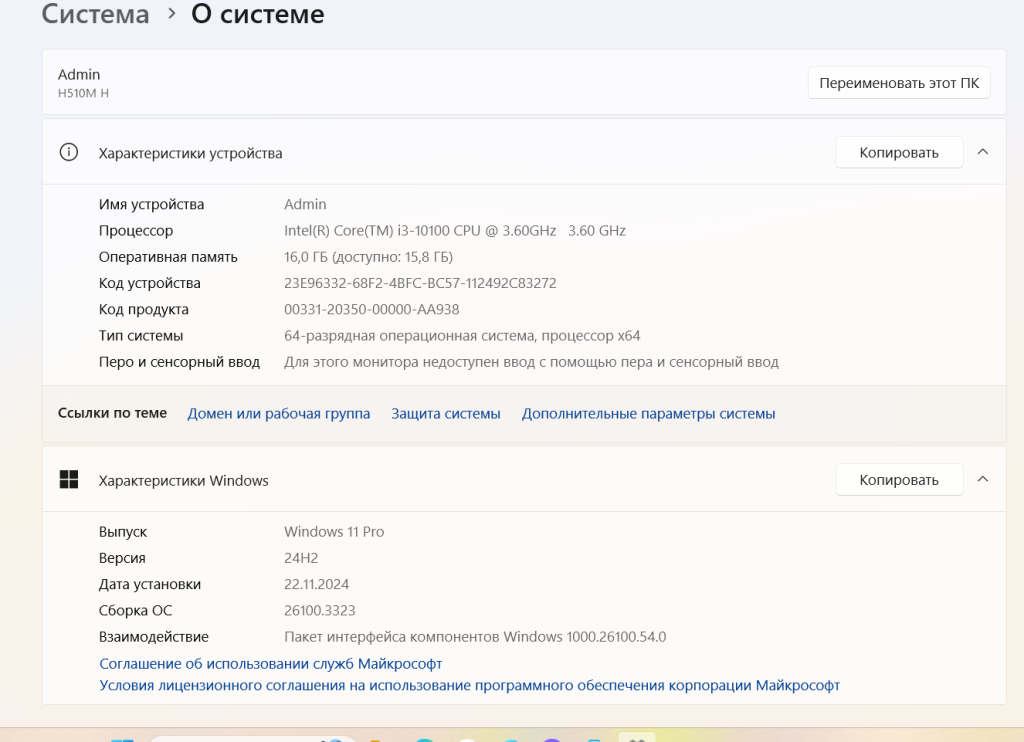Image resolution: width=1024 pixels, height=742 pixels.
Task: Click the О системе breadcrumb title
Action: coord(257,15)
